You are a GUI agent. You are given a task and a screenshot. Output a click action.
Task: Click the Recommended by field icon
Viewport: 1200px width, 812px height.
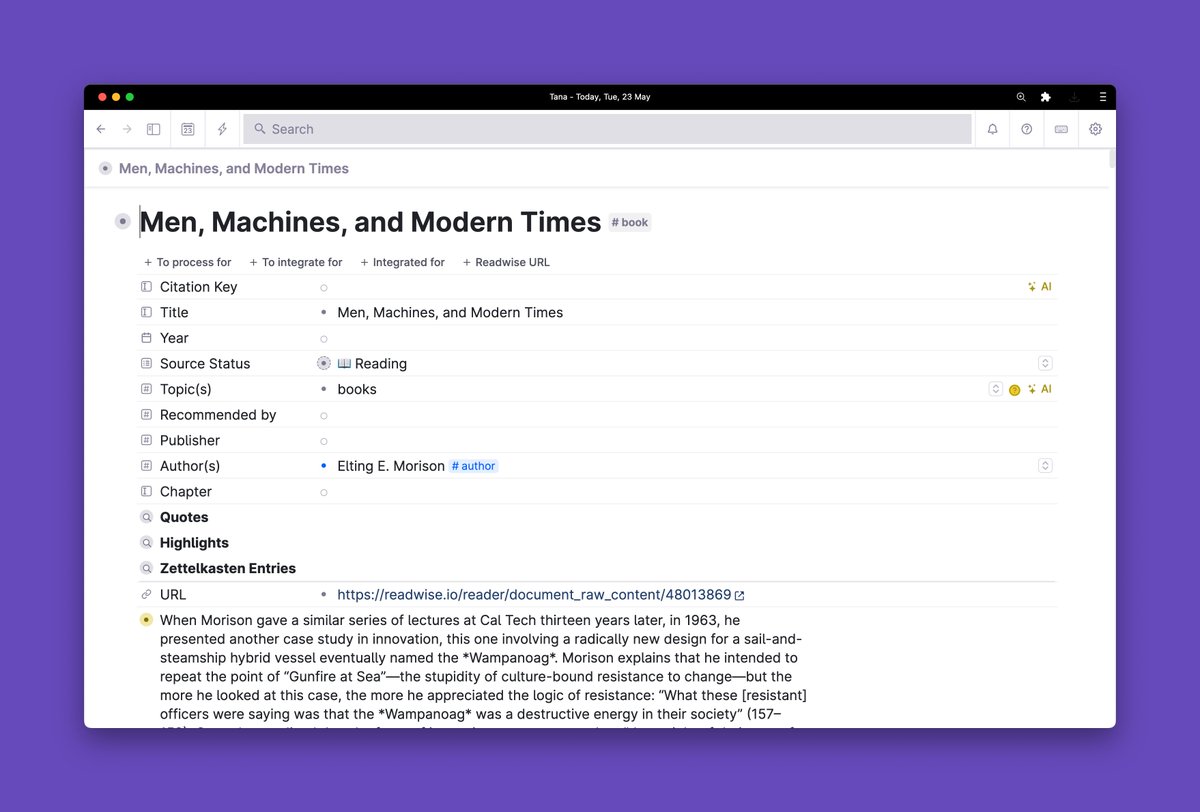click(146, 415)
